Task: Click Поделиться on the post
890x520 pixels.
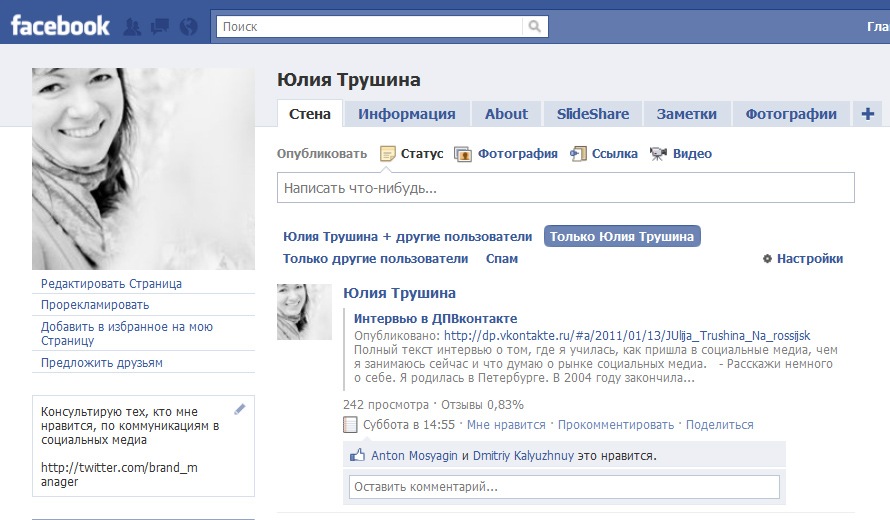Action: click(x=720, y=425)
